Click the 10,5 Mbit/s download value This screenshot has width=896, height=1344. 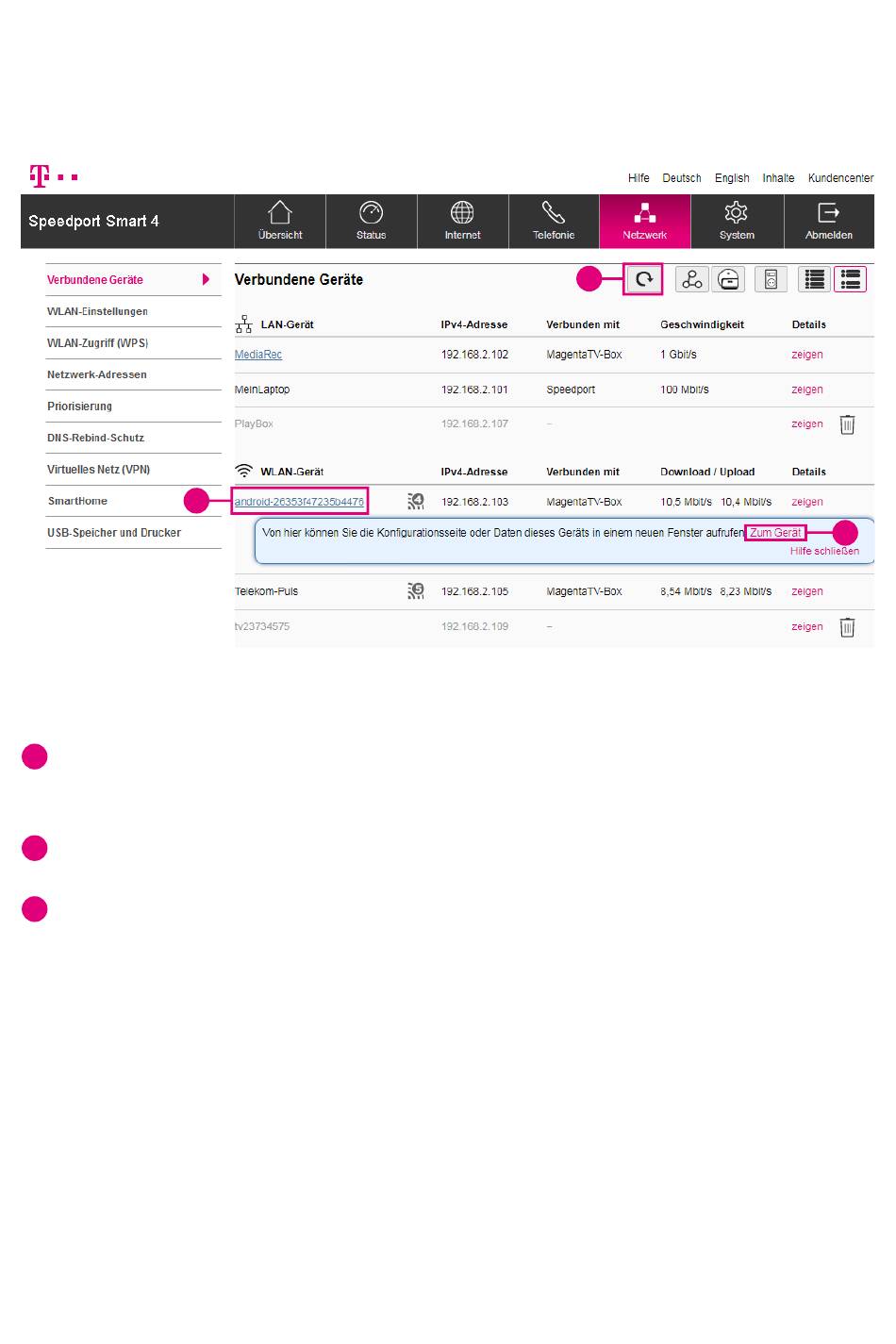coord(687,502)
